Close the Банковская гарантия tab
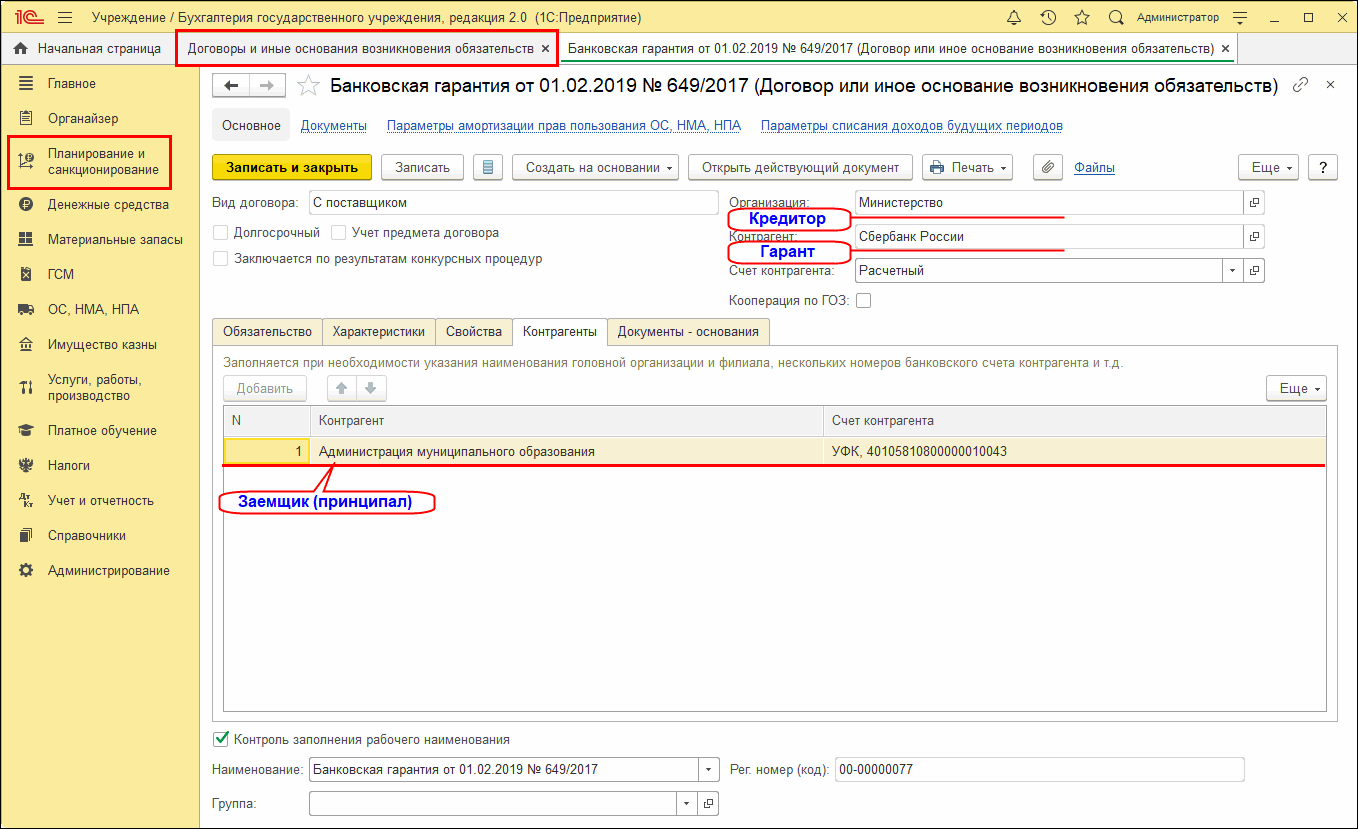Screen dimensions: 1358x829 tap(1226, 48)
